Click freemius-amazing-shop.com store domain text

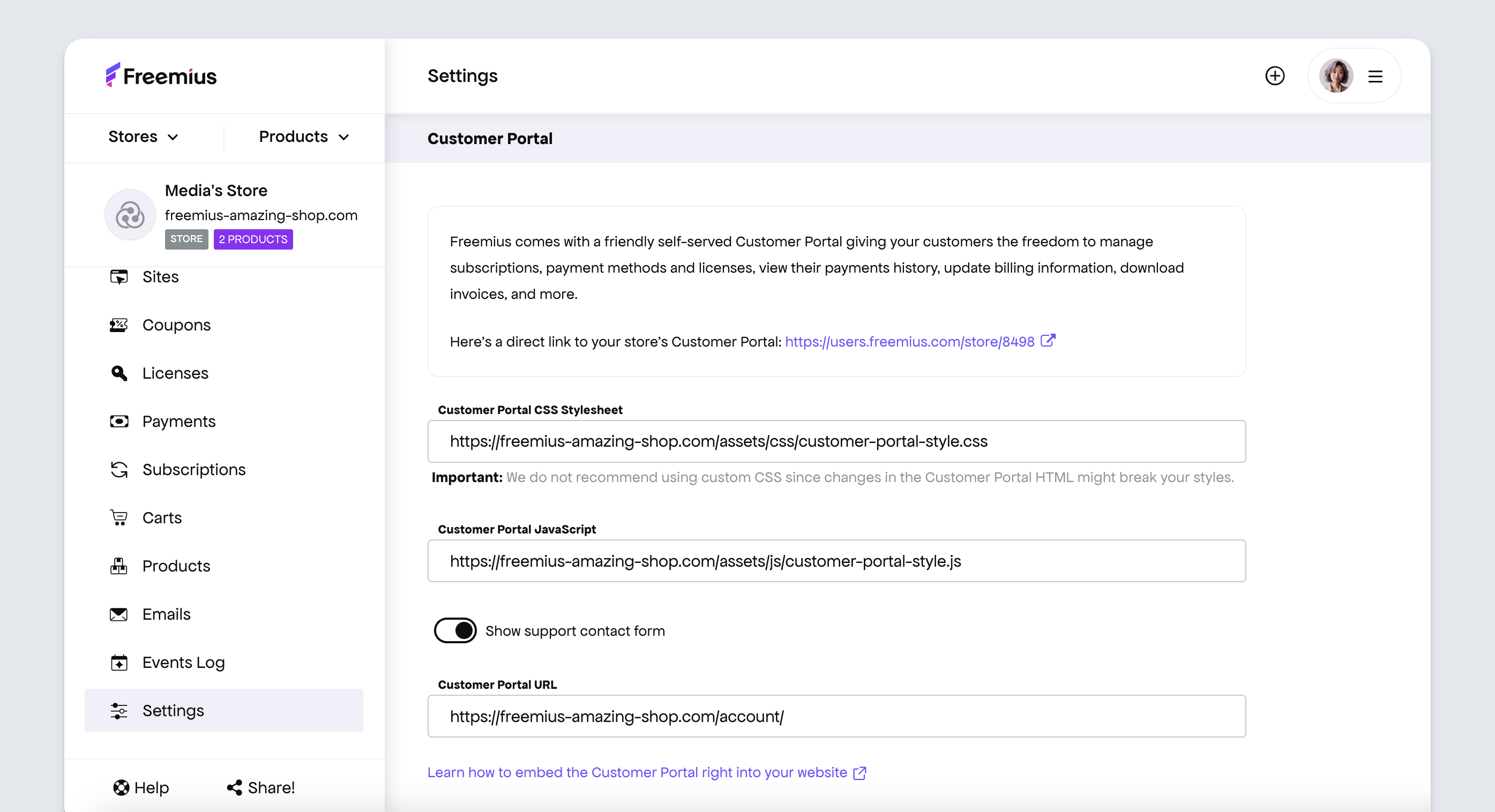[x=261, y=215]
